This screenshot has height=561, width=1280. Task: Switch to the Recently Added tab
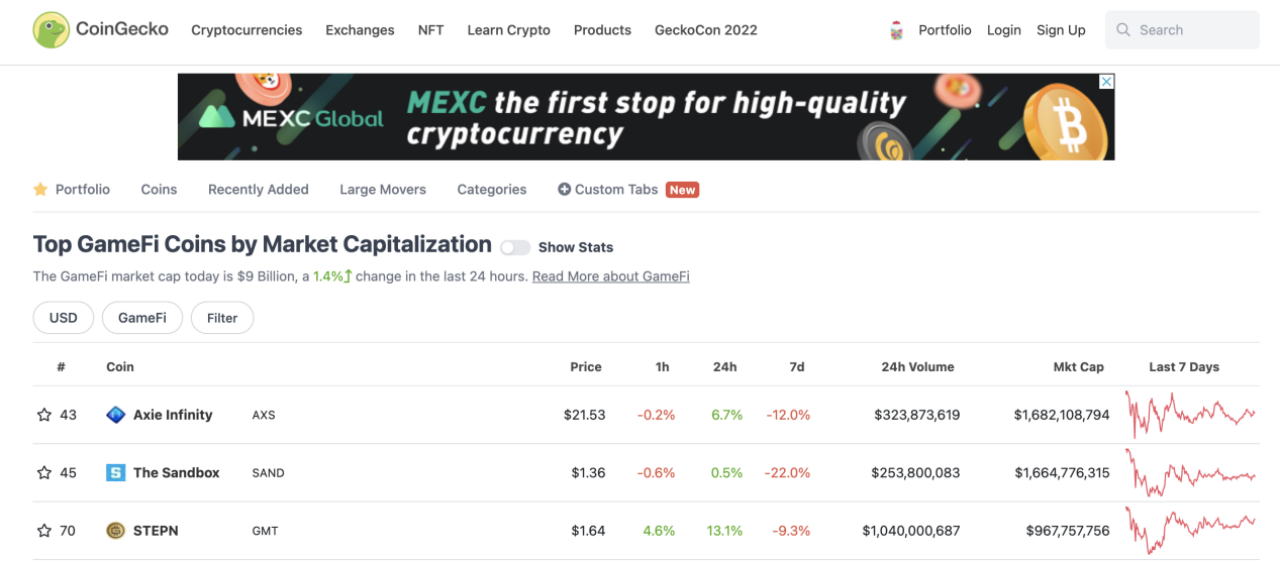tap(258, 189)
